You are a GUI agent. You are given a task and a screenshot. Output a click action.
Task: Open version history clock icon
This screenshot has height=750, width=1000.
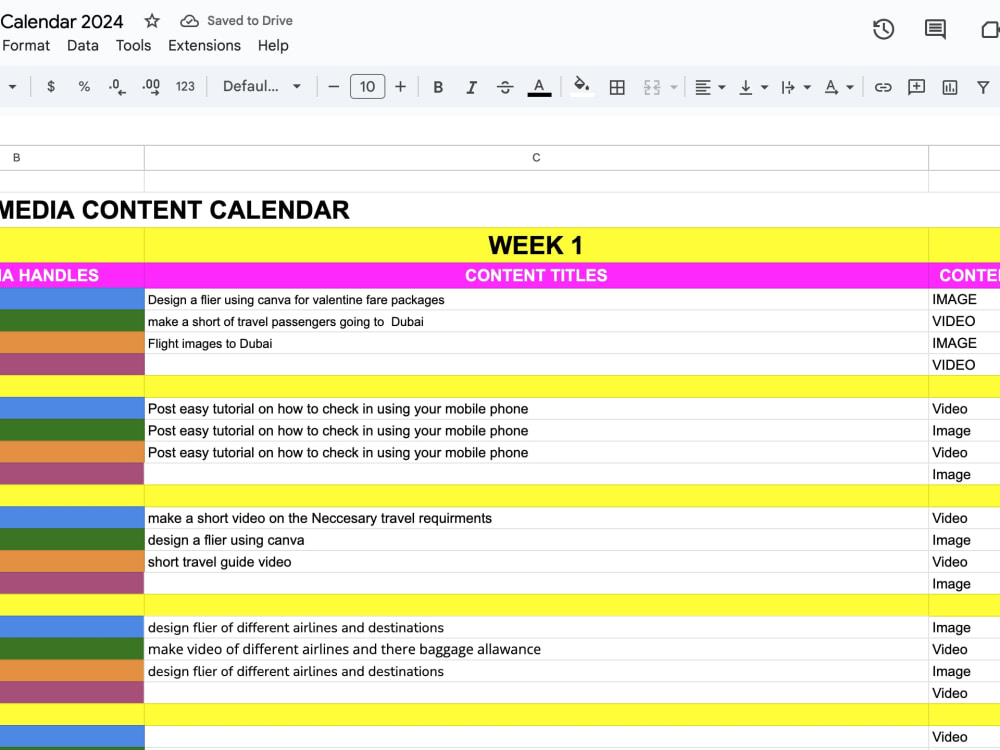[x=883, y=29]
